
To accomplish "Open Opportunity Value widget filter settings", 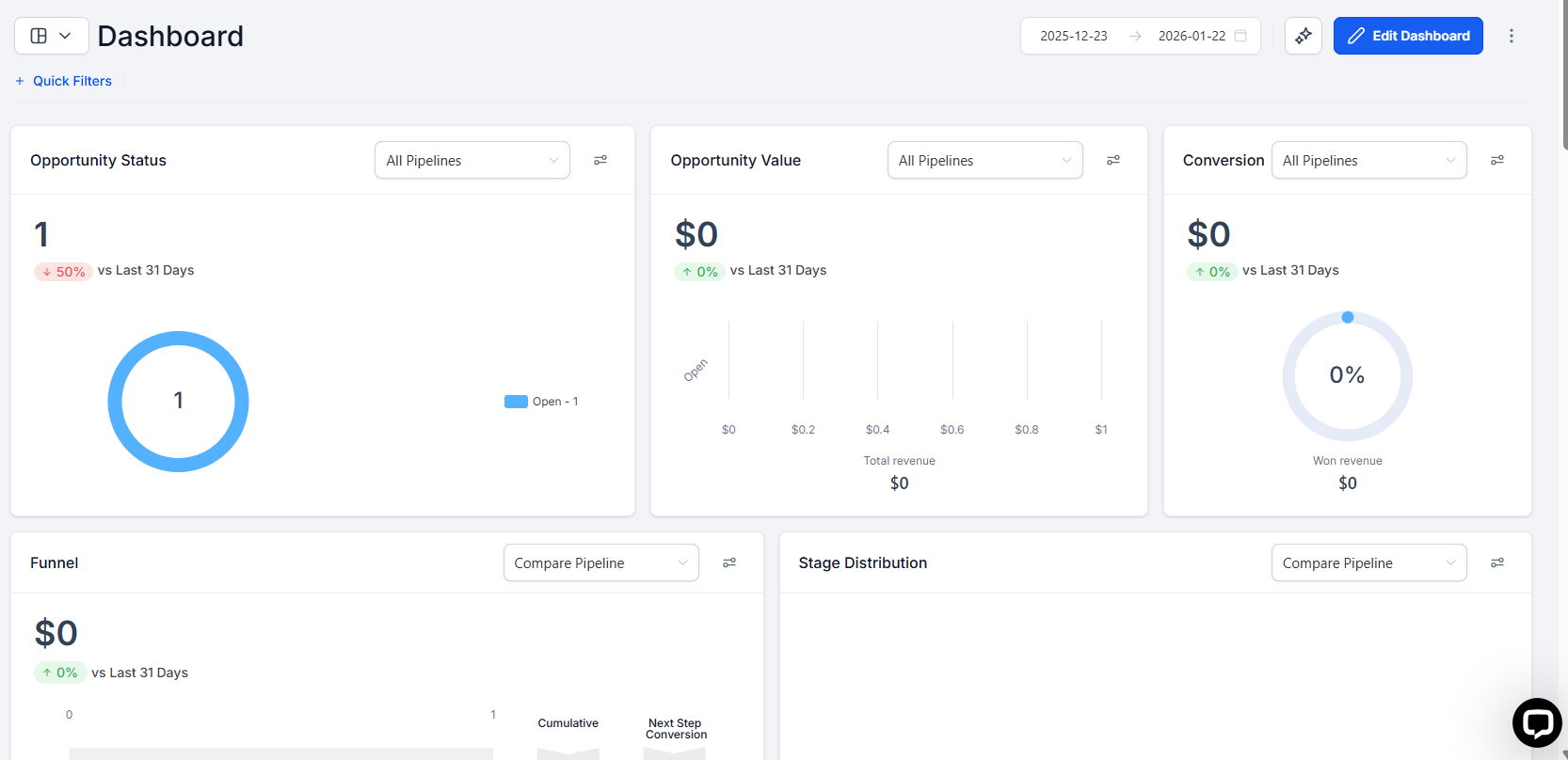I will pyautogui.click(x=1112, y=161).
